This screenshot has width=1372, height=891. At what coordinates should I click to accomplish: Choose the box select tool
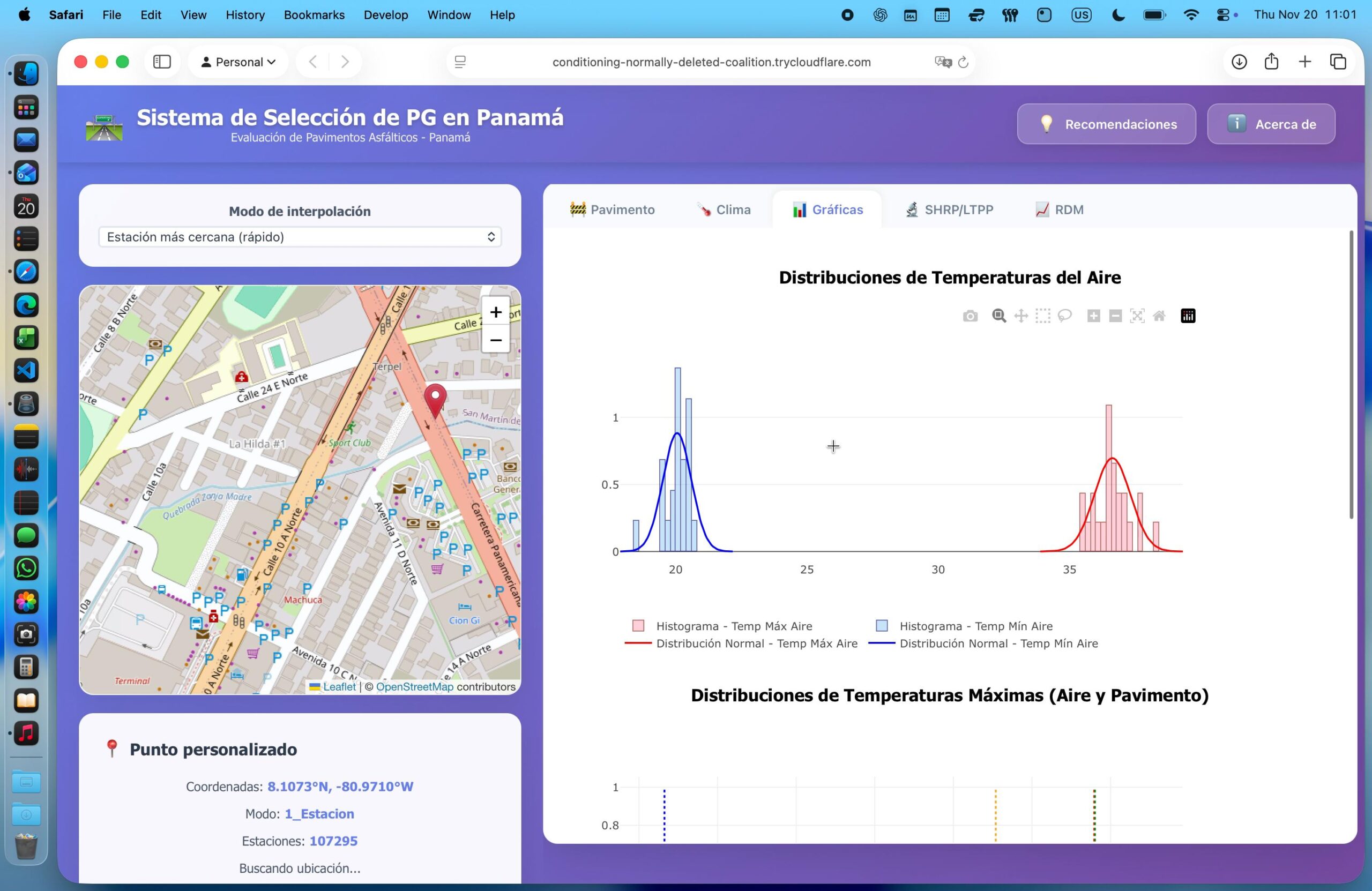[x=1043, y=316]
